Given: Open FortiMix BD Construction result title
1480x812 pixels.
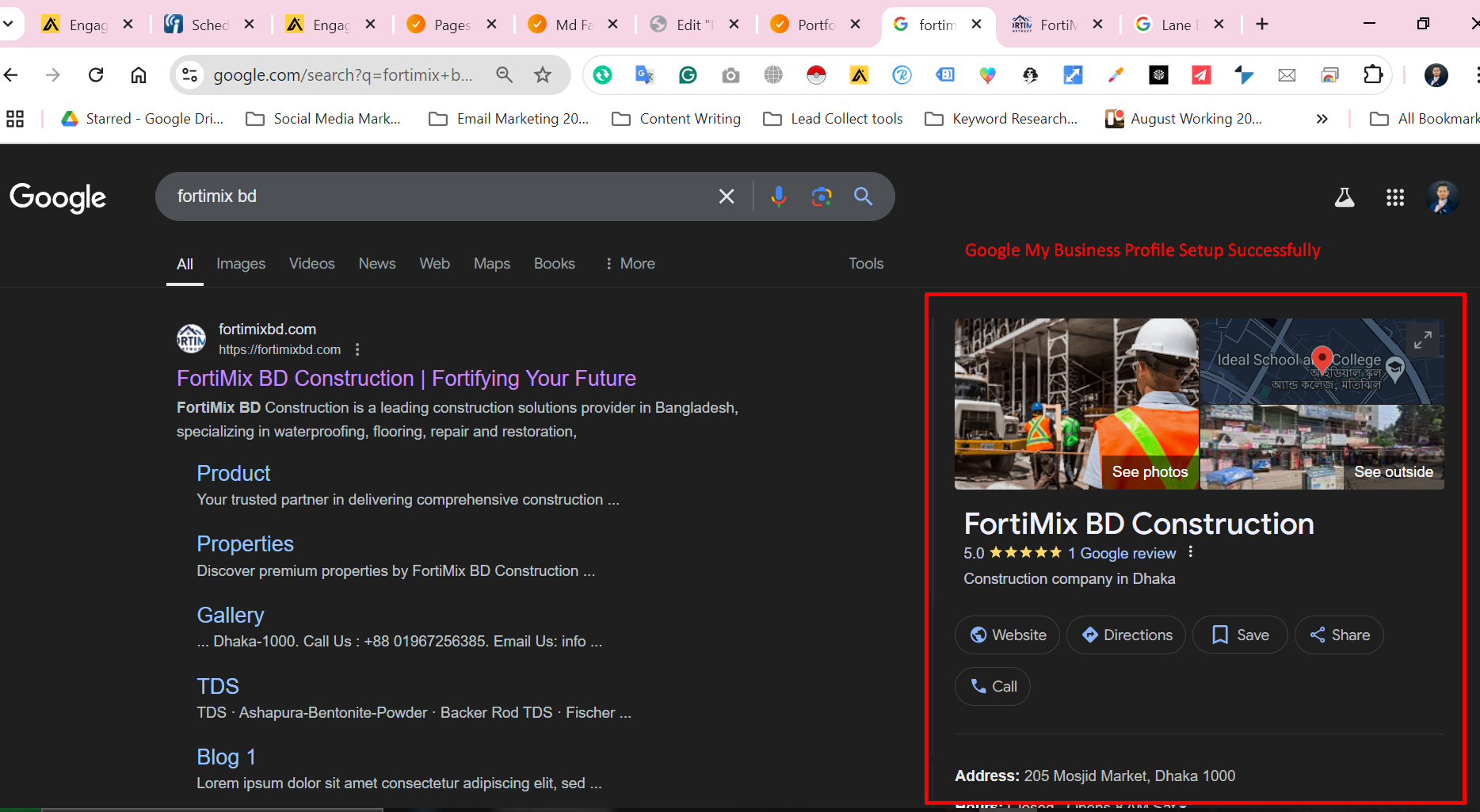Looking at the screenshot, I should point(406,379).
